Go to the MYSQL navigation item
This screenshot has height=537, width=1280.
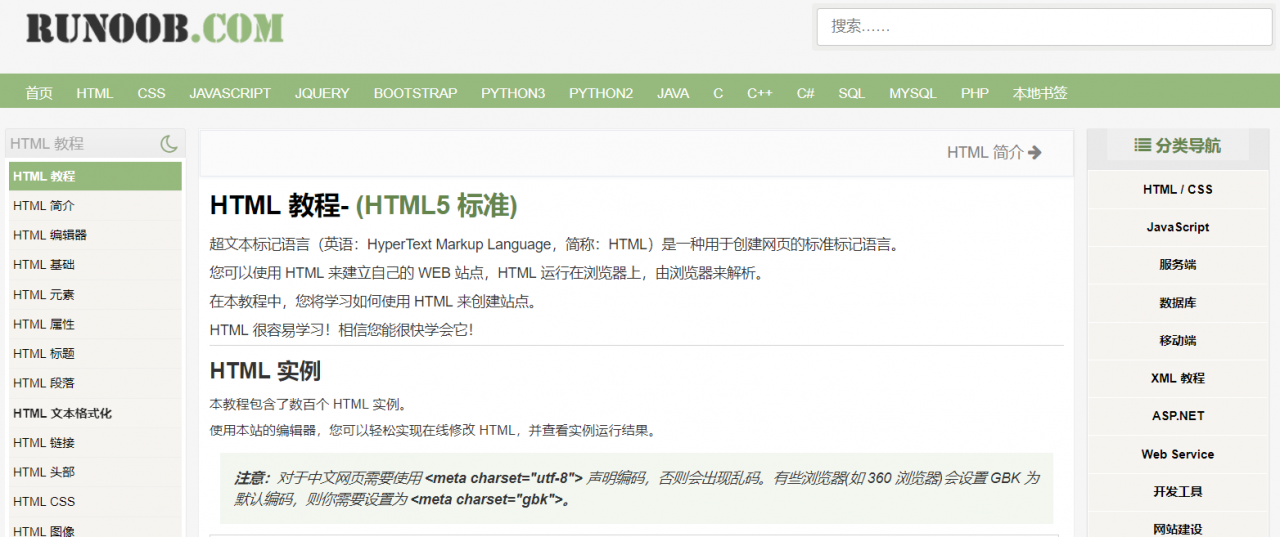[x=913, y=93]
